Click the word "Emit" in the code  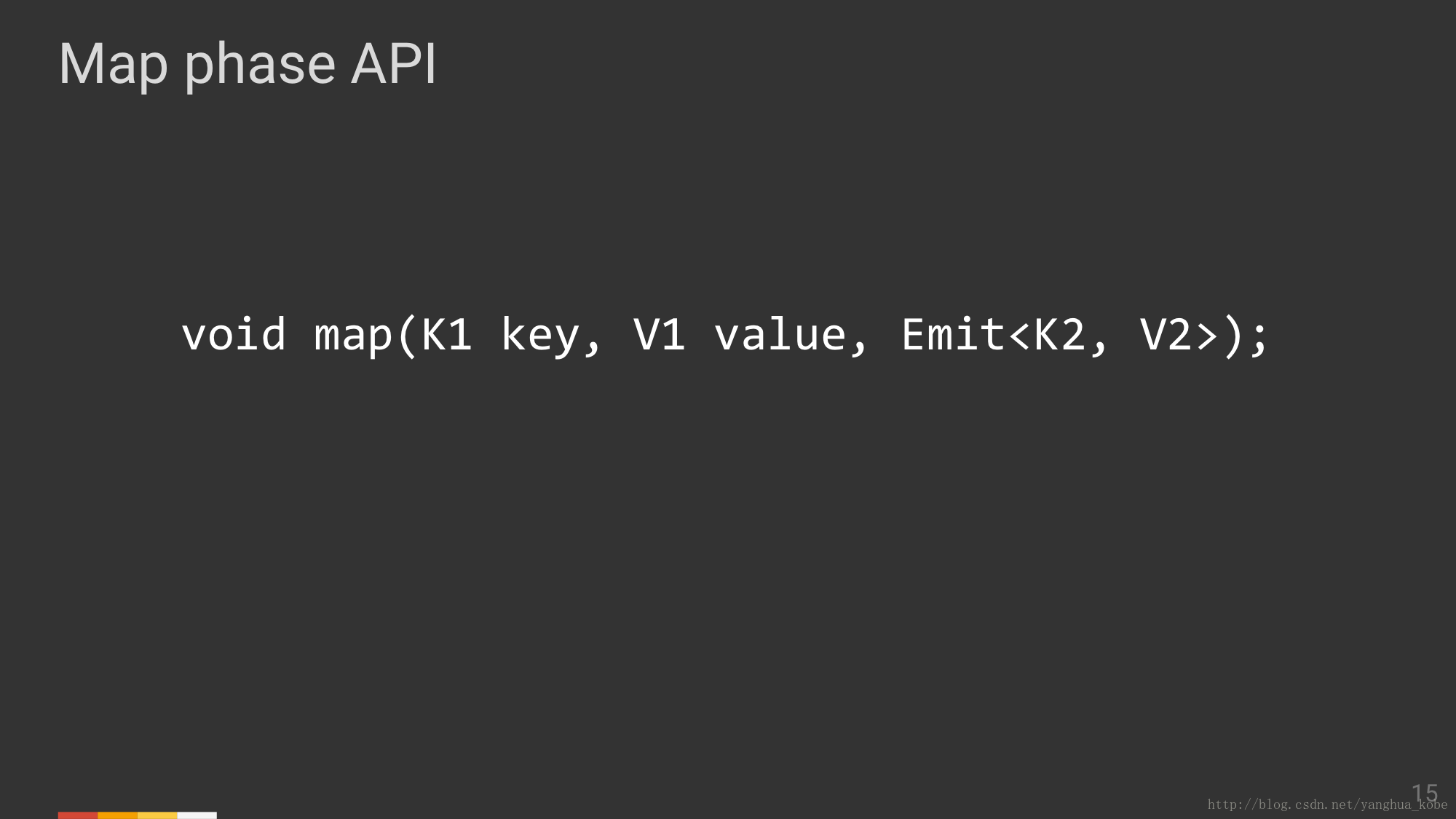[x=954, y=335]
